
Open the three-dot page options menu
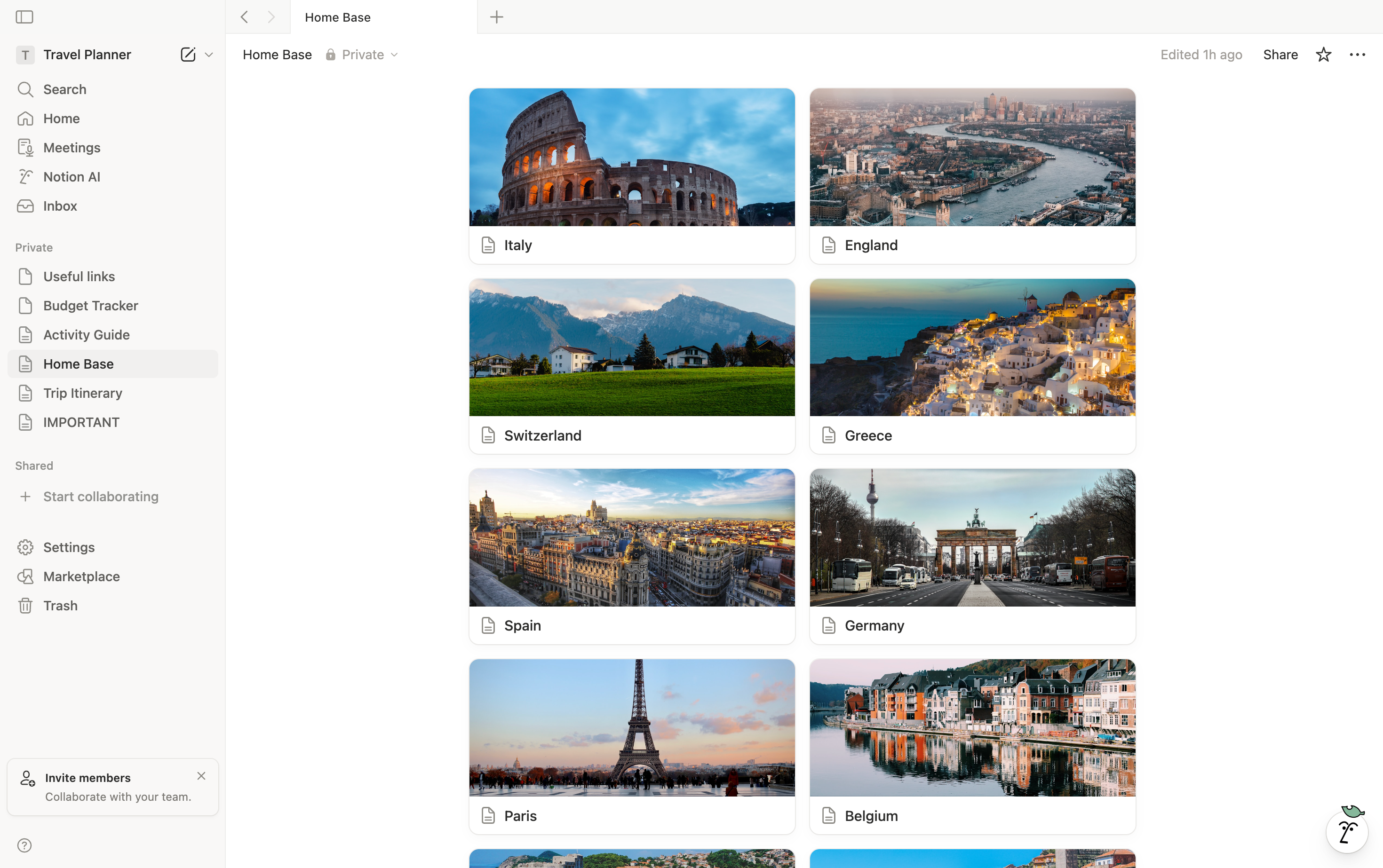coord(1357,55)
